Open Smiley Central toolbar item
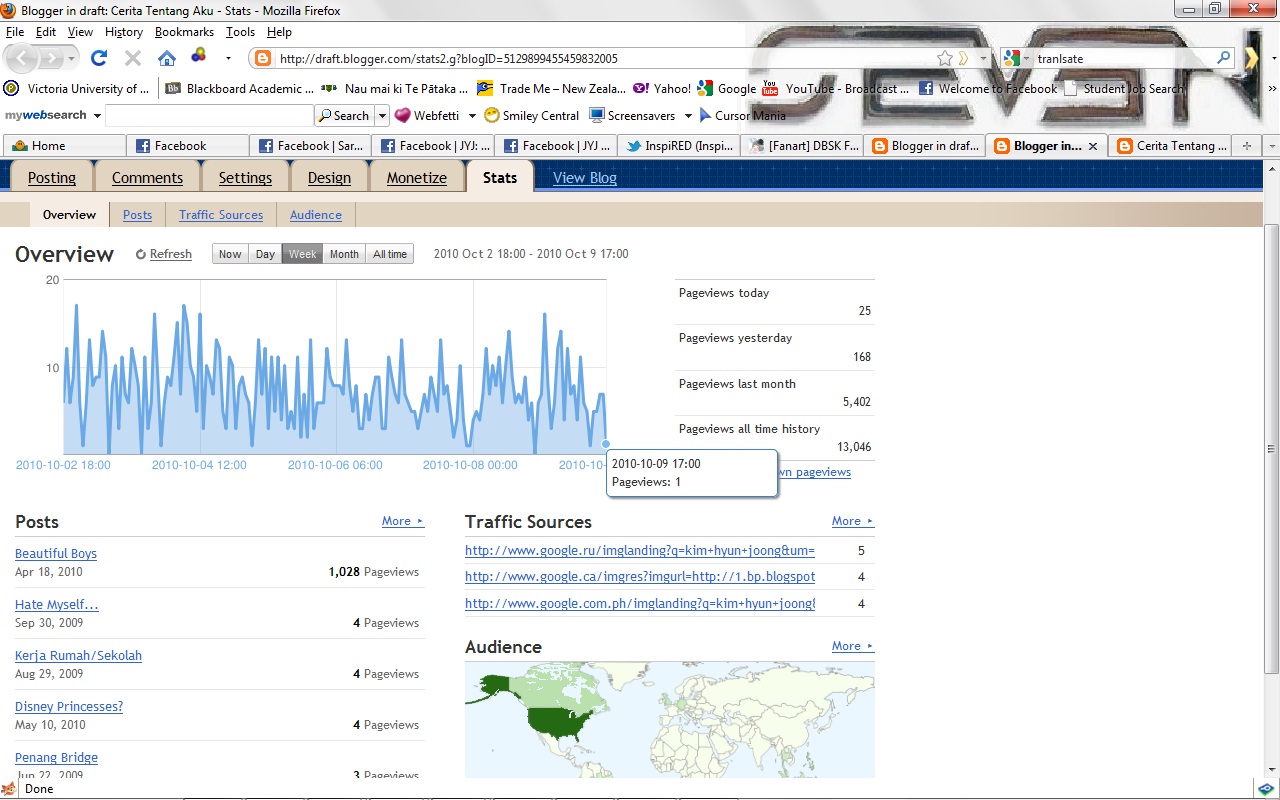Image resolution: width=1280 pixels, height=800 pixels. coord(531,115)
